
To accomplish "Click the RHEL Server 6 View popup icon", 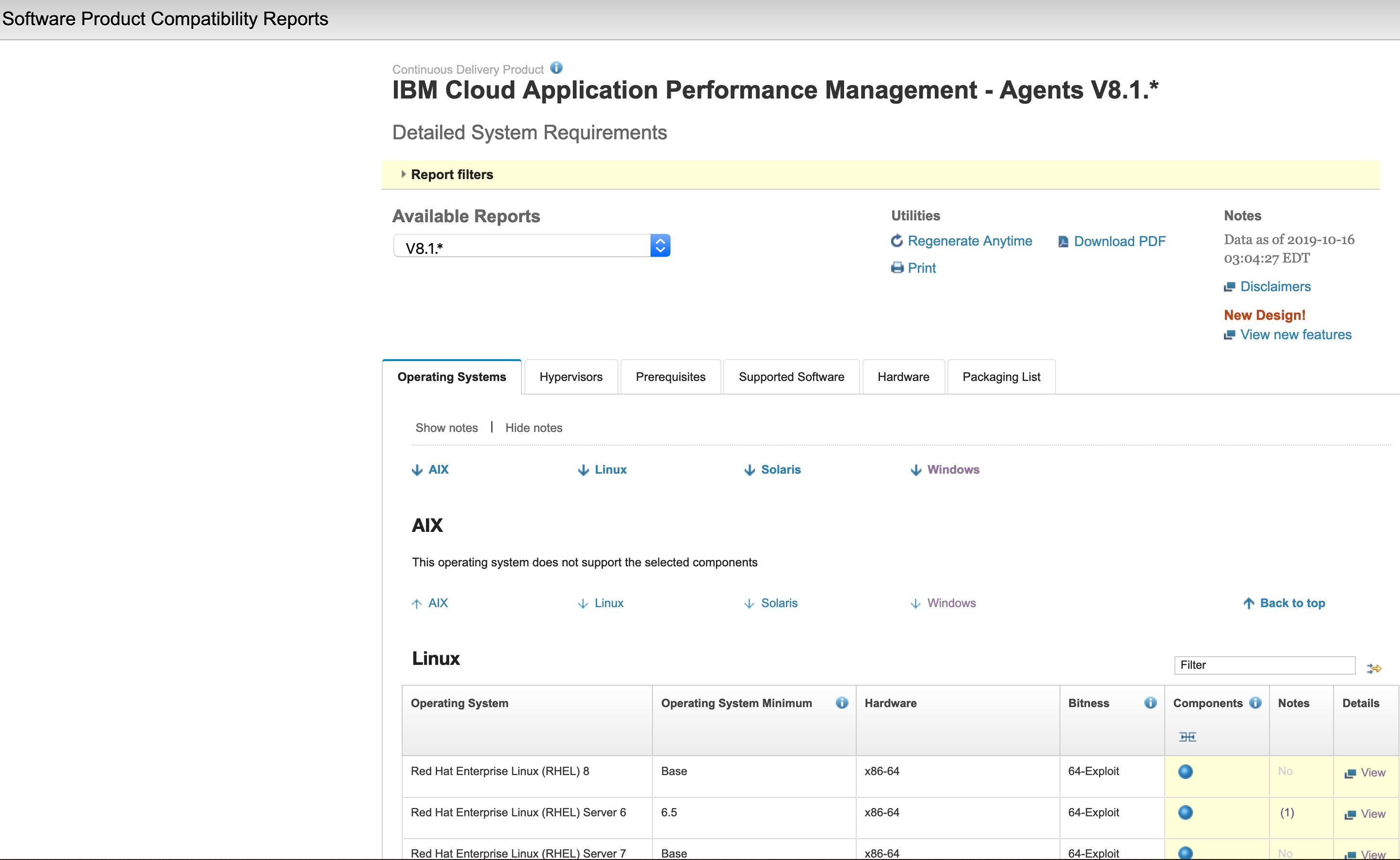I will [x=1350, y=815].
